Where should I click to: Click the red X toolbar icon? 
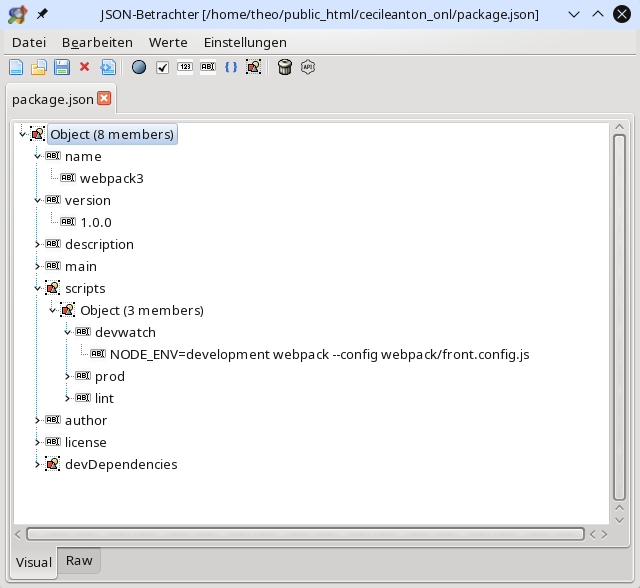84,67
